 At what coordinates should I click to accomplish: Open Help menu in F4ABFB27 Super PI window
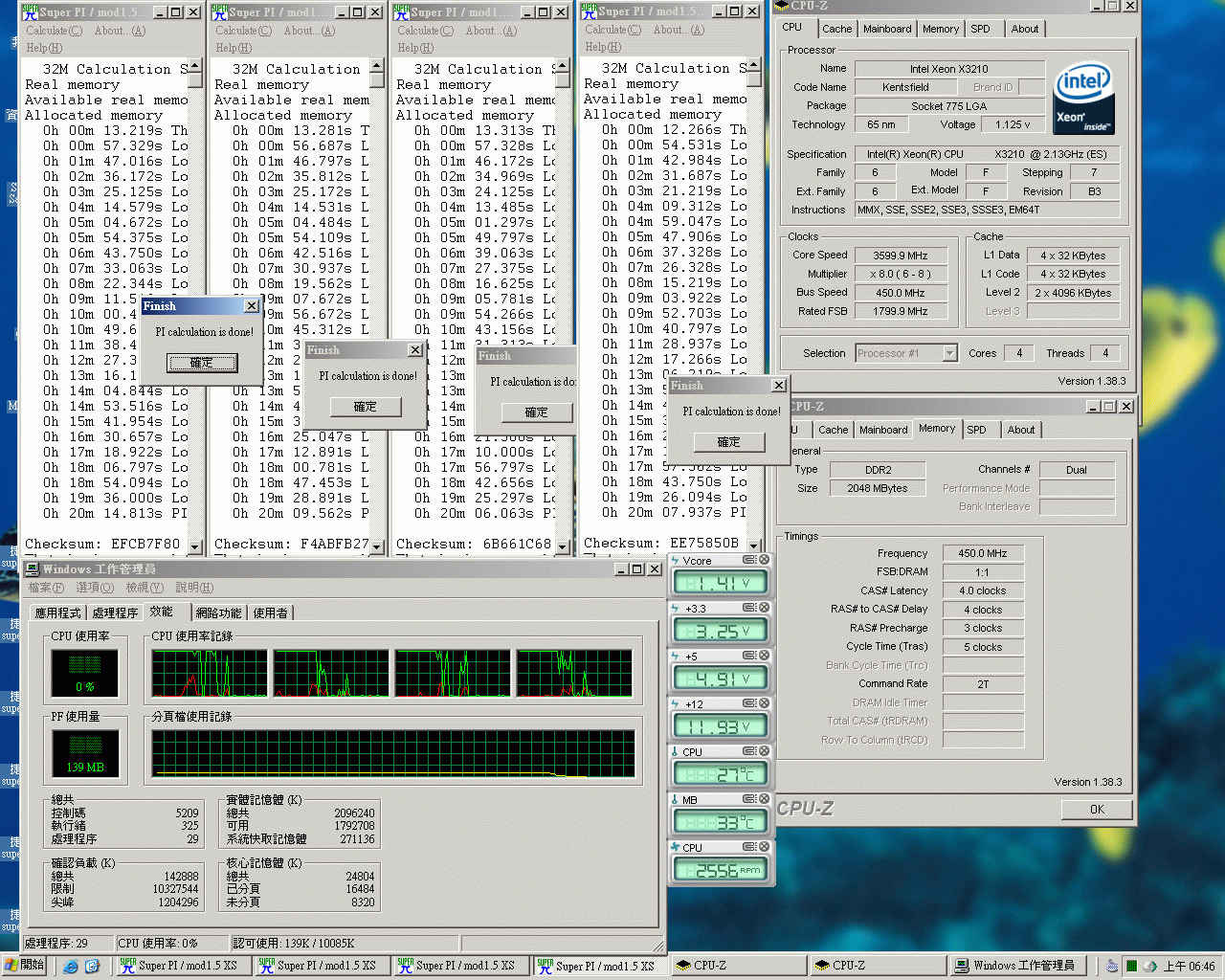tap(233, 48)
